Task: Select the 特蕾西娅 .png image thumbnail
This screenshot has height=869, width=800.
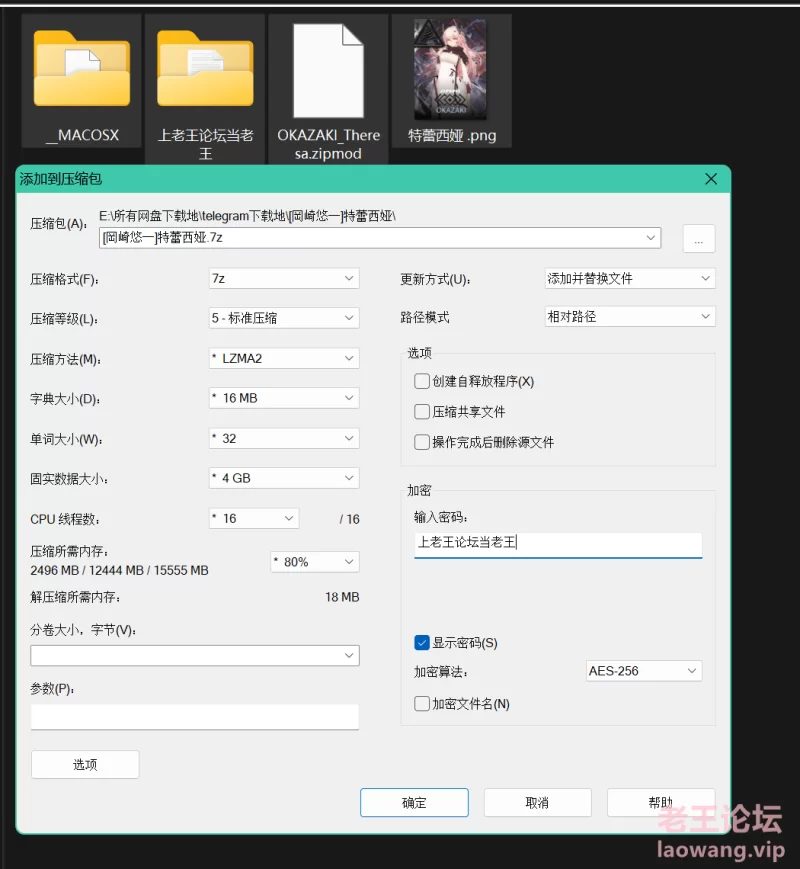Action: [x=451, y=69]
